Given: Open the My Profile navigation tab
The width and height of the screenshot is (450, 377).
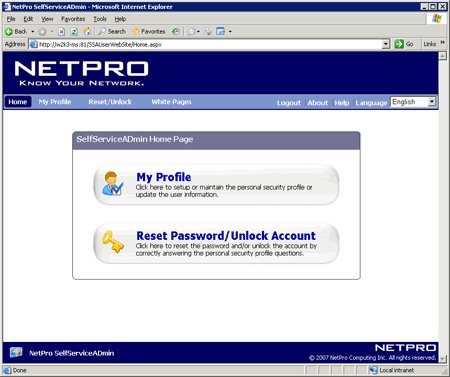Looking at the screenshot, I should coord(55,102).
